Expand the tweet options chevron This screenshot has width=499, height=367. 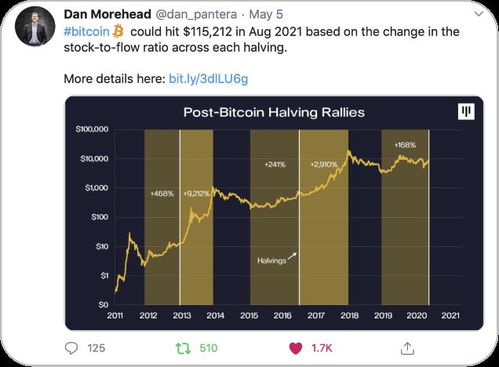point(479,14)
